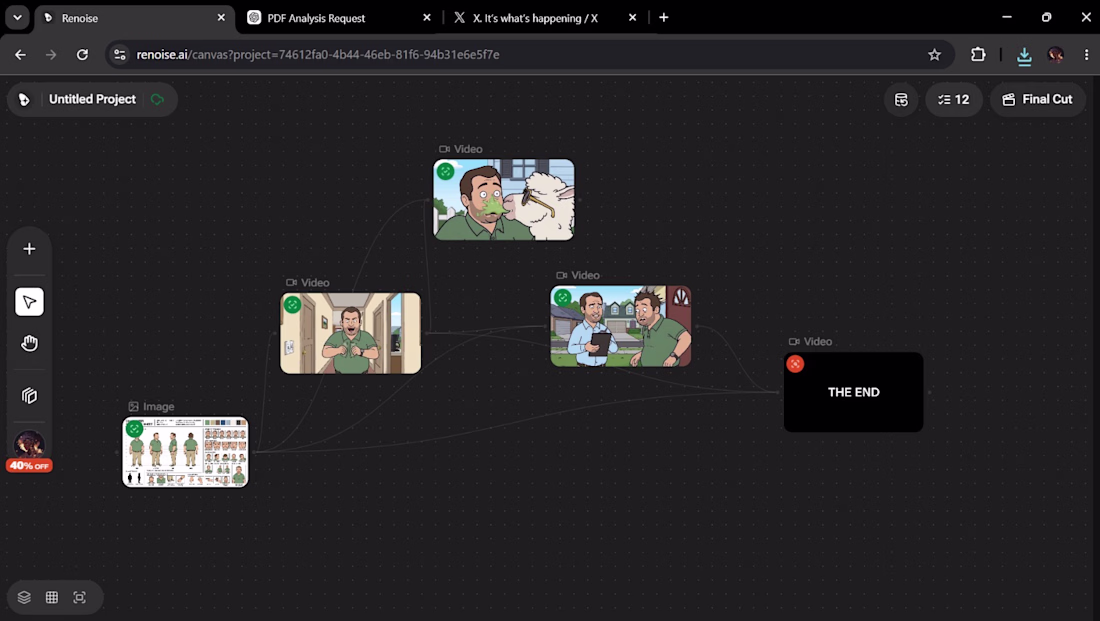Open the Chrome profile avatar

pos(1055,55)
